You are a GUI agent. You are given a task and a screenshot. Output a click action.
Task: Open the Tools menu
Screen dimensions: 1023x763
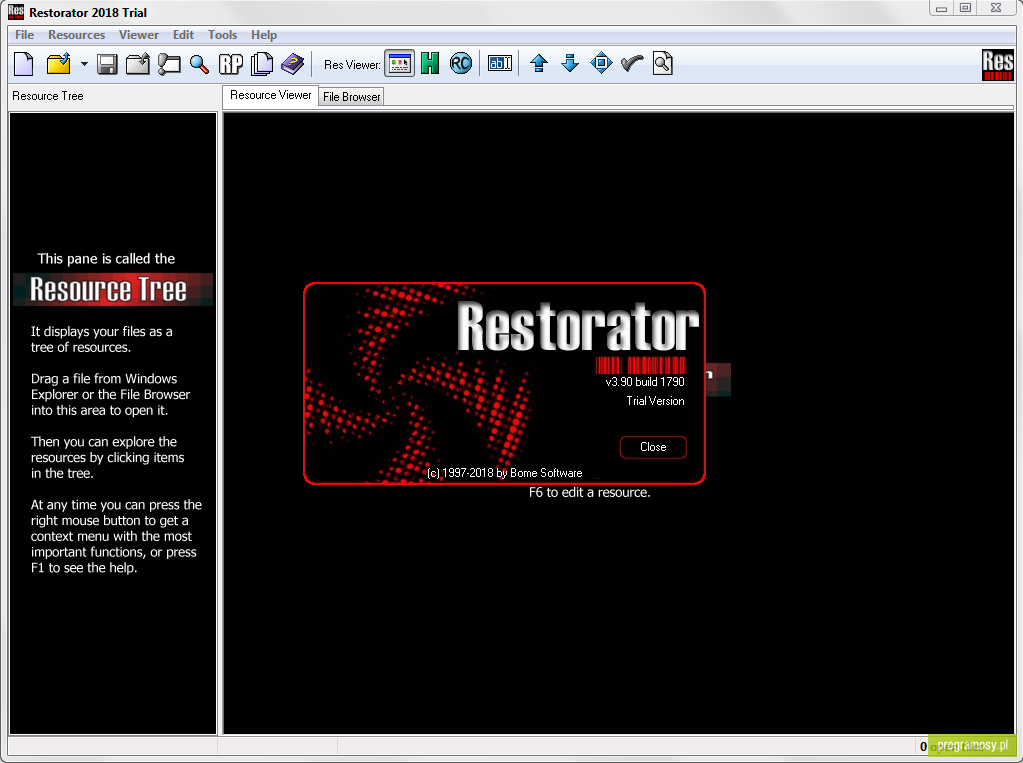click(x=222, y=35)
